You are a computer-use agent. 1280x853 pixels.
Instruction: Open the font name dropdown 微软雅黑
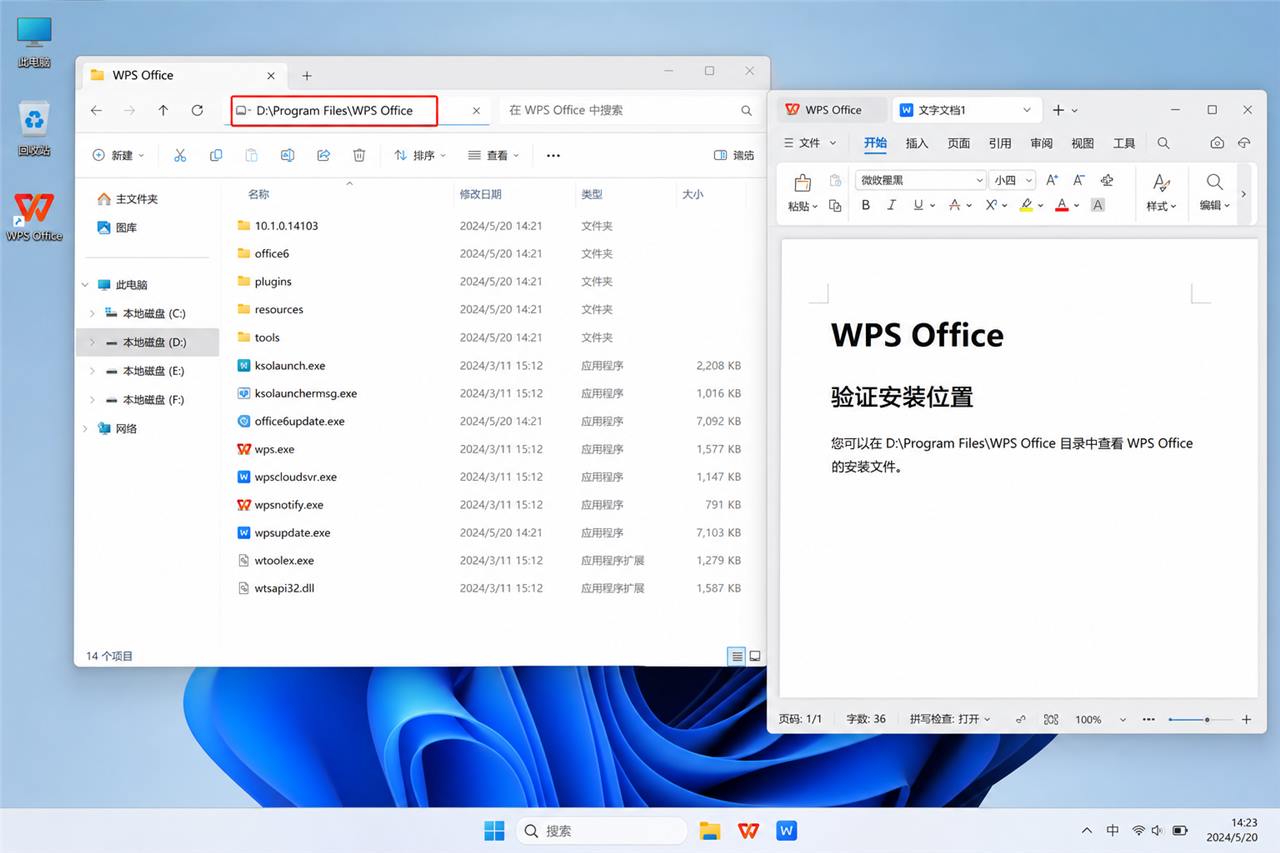click(x=980, y=180)
